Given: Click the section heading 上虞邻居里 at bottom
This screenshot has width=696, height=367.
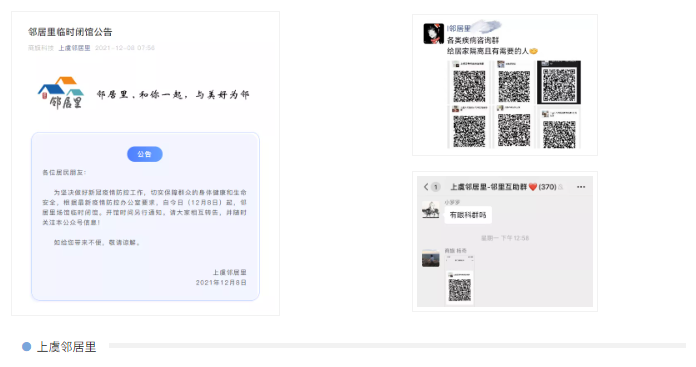Looking at the screenshot, I should point(66,347).
